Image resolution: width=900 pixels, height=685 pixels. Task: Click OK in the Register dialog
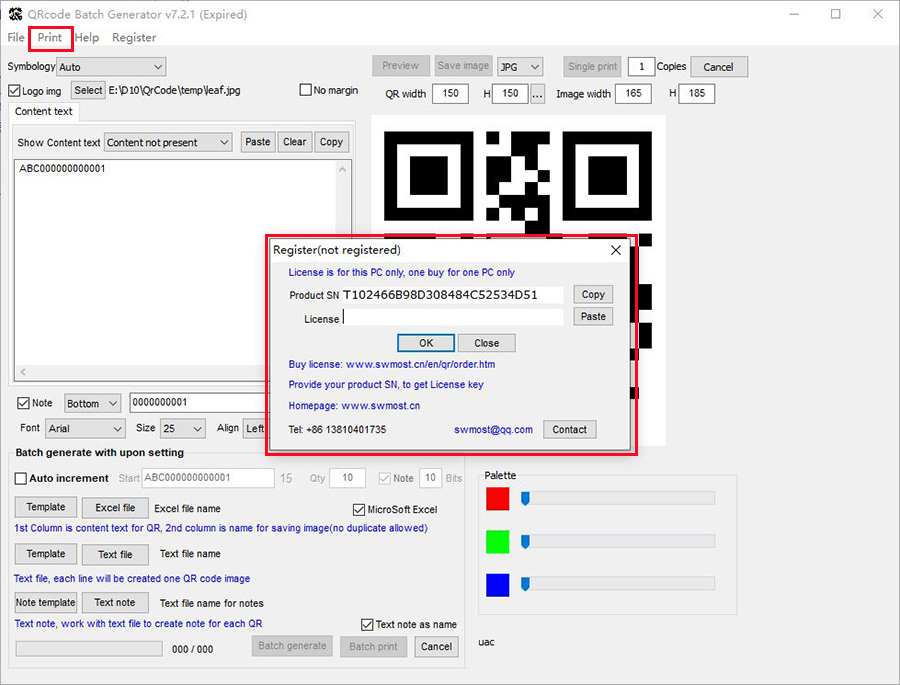coord(426,343)
